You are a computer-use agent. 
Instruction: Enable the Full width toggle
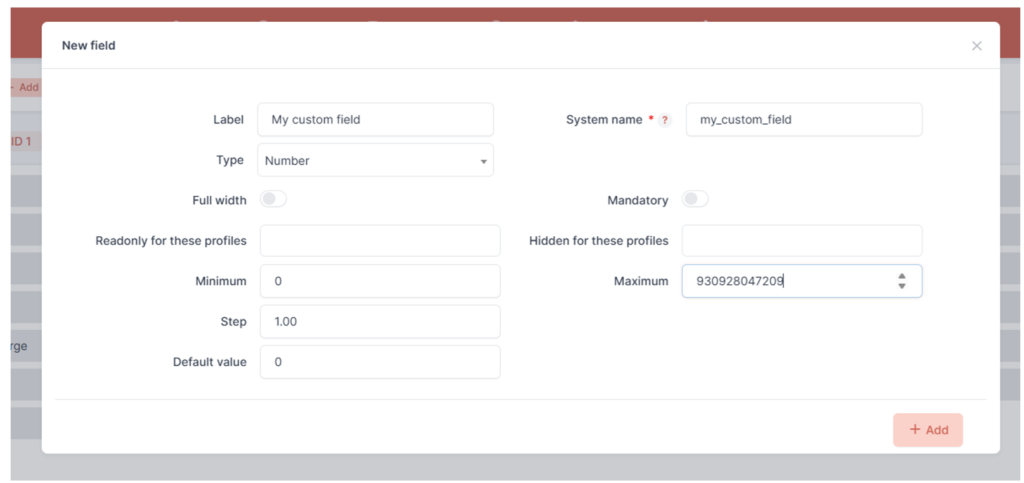[273, 200]
